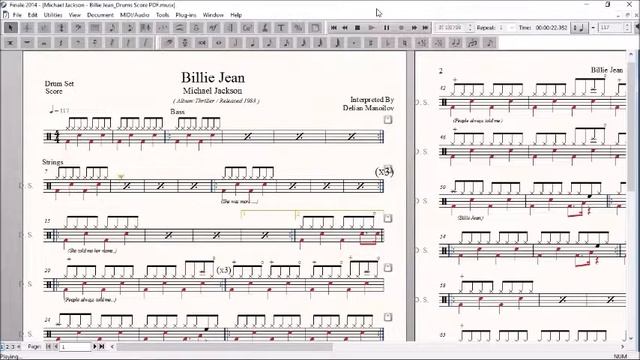
Task: Choose the quarter note duration
Action: pos(253,42)
